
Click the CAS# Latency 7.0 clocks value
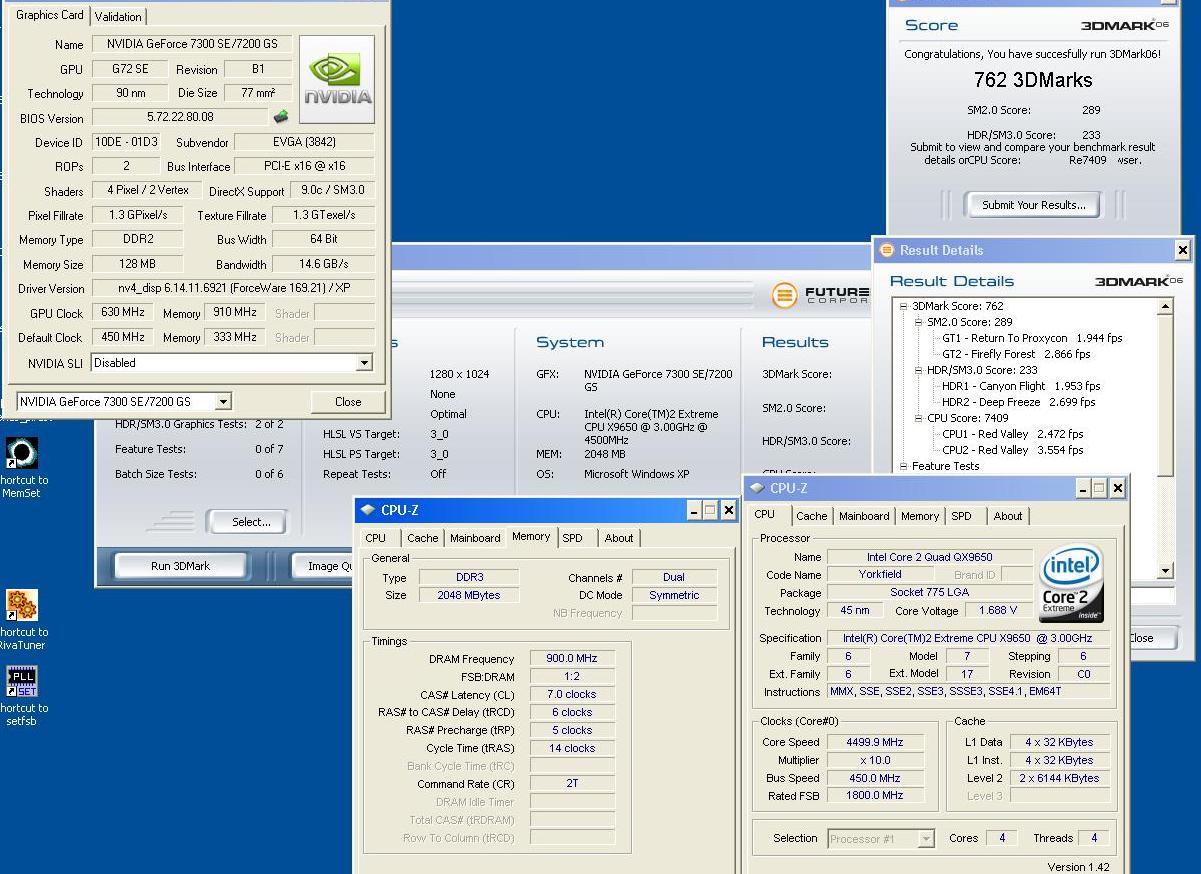pos(571,694)
